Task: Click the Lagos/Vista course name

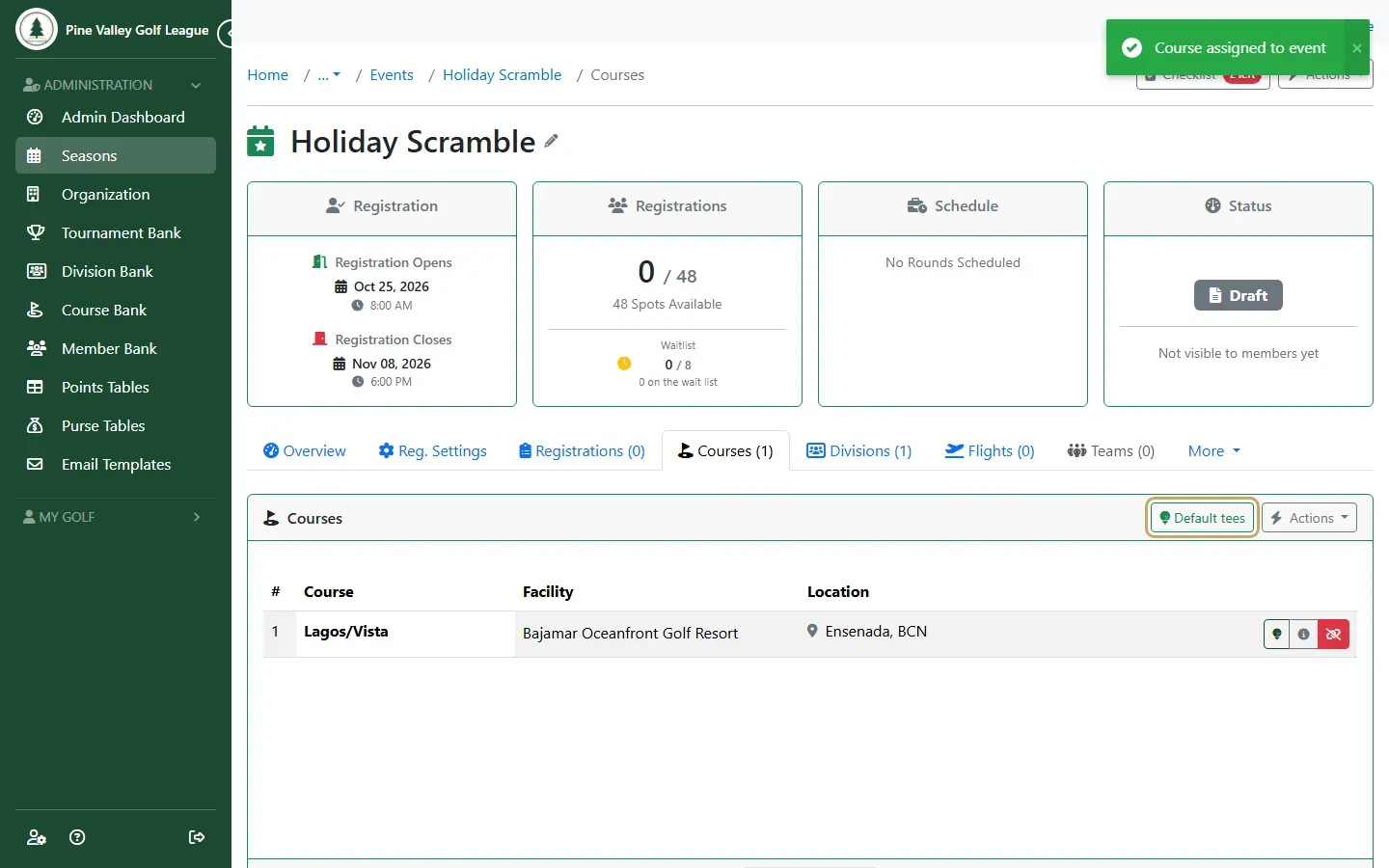Action: [345, 632]
